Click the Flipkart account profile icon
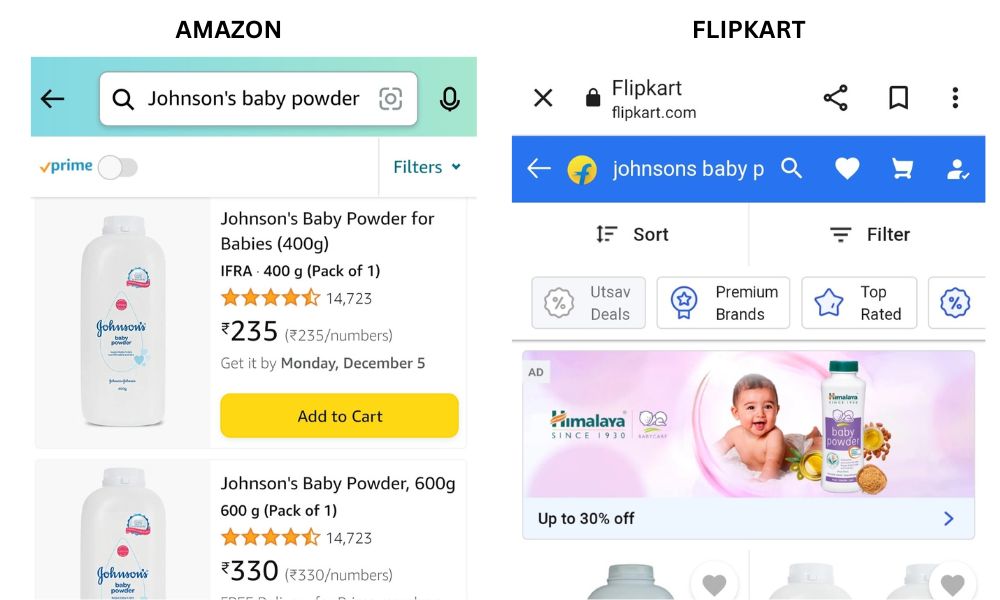Screen dimensions: 1000x600 tap(957, 169)
